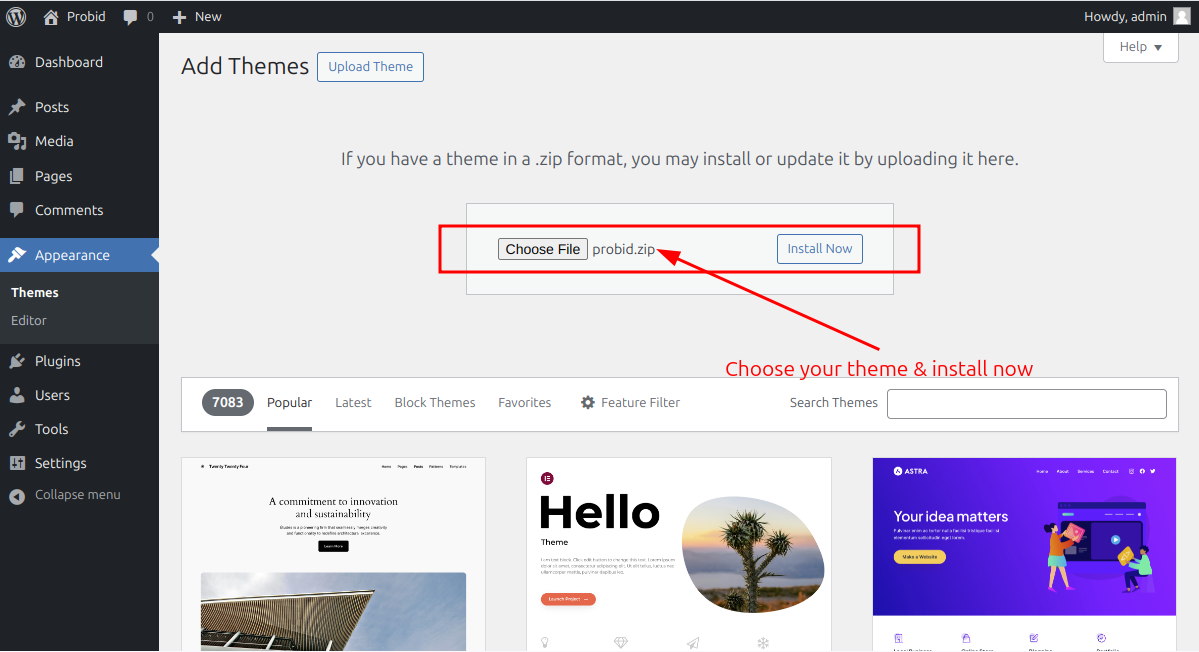Click the Probid site name link
This screenshot has width=1199, height=652.
pos(86,16)
